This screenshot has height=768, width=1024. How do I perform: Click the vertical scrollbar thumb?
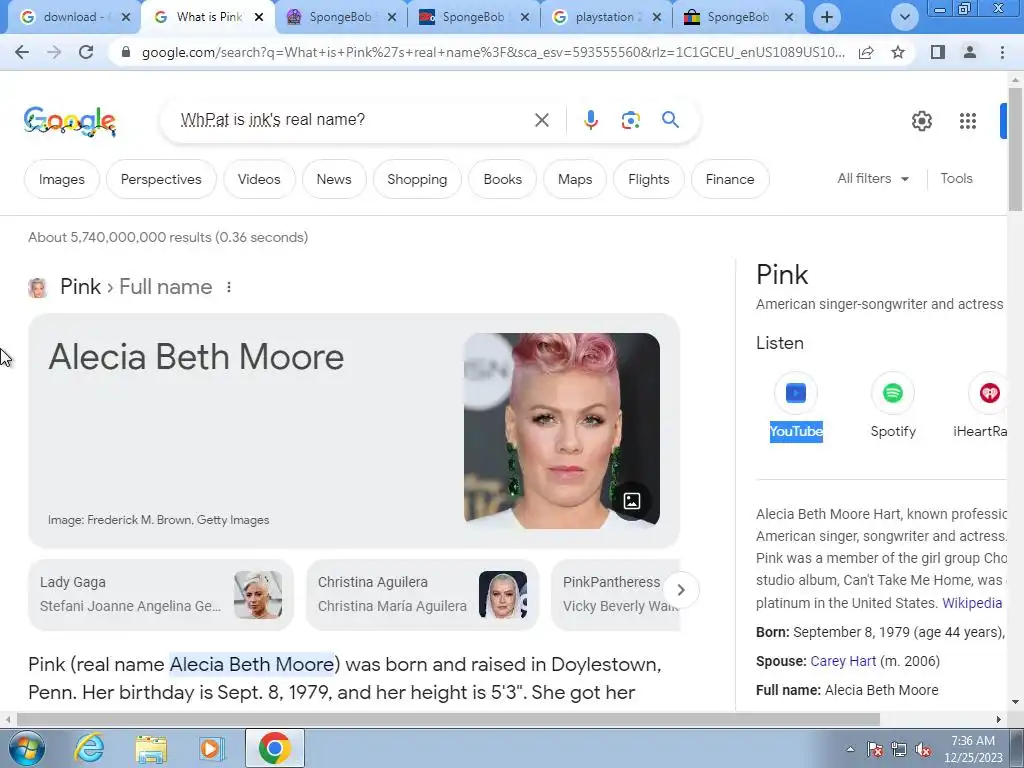click(1016, 149)
